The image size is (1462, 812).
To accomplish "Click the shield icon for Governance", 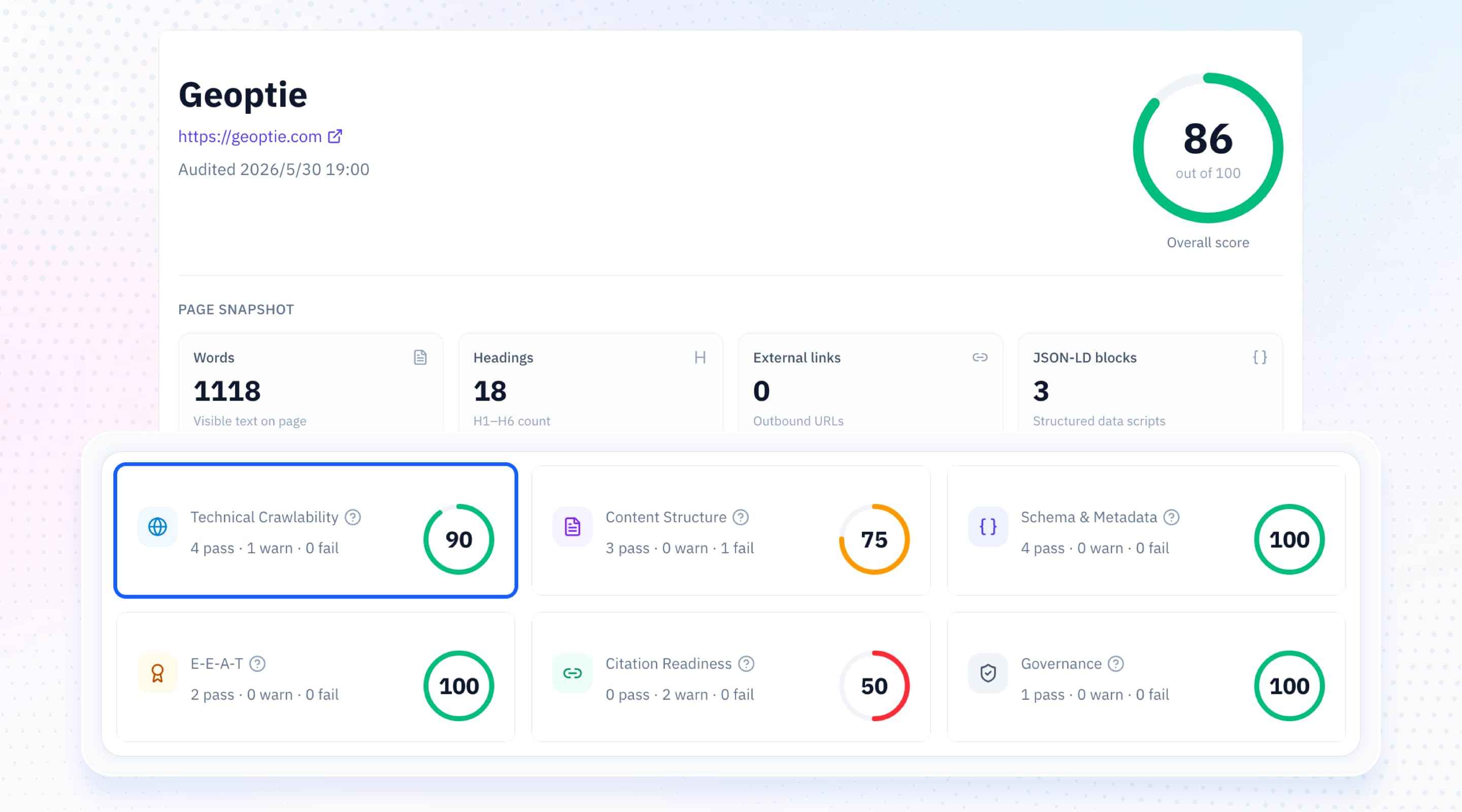I will click(987, 673).
